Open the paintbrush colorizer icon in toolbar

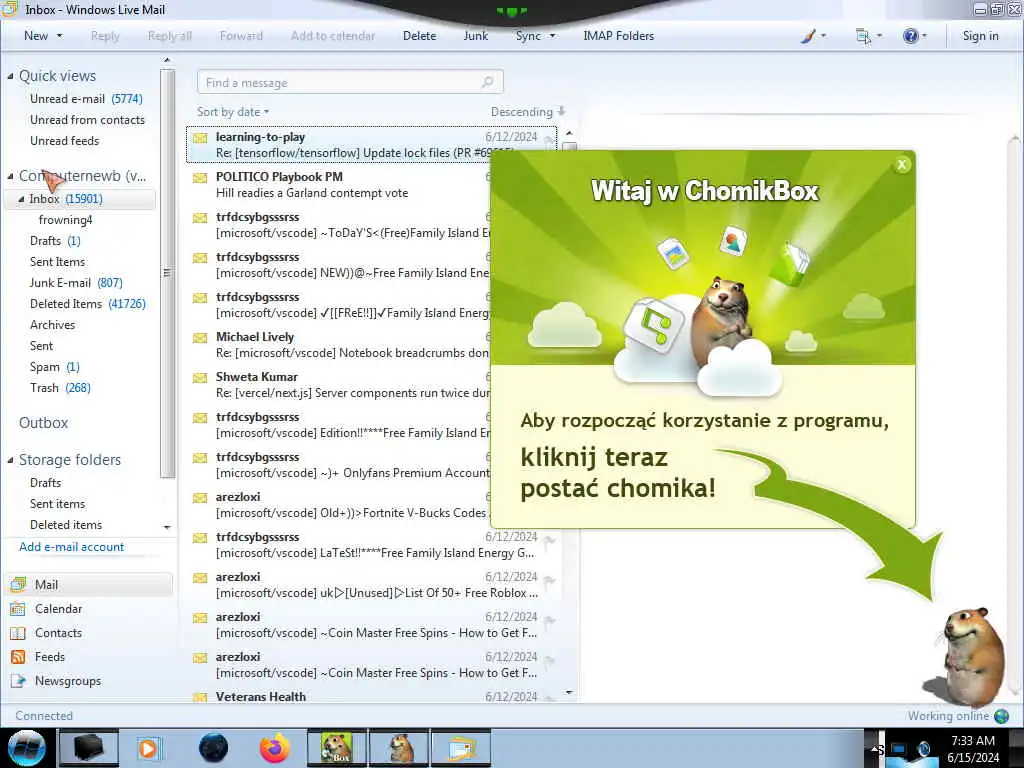(x=808, y=36)
